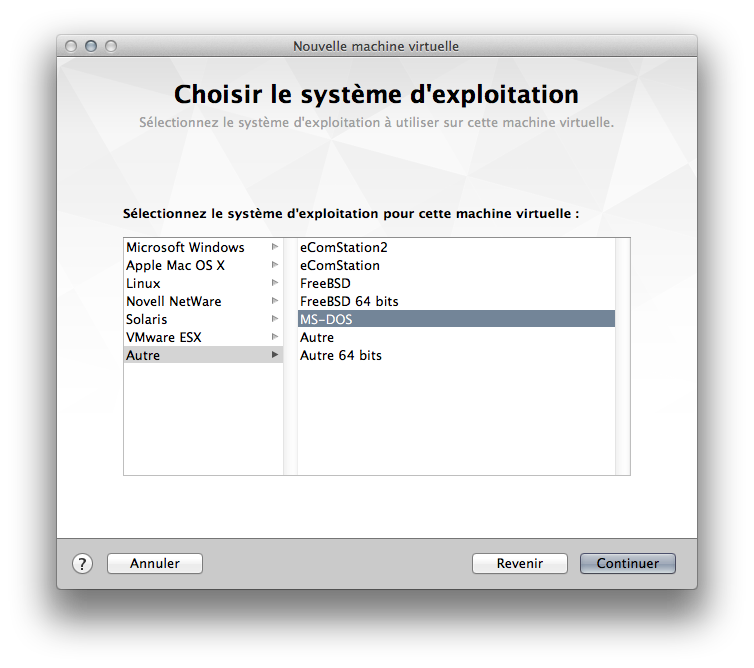
Task: Expand arrow beside VMware ESX
Action: [275, 337]
